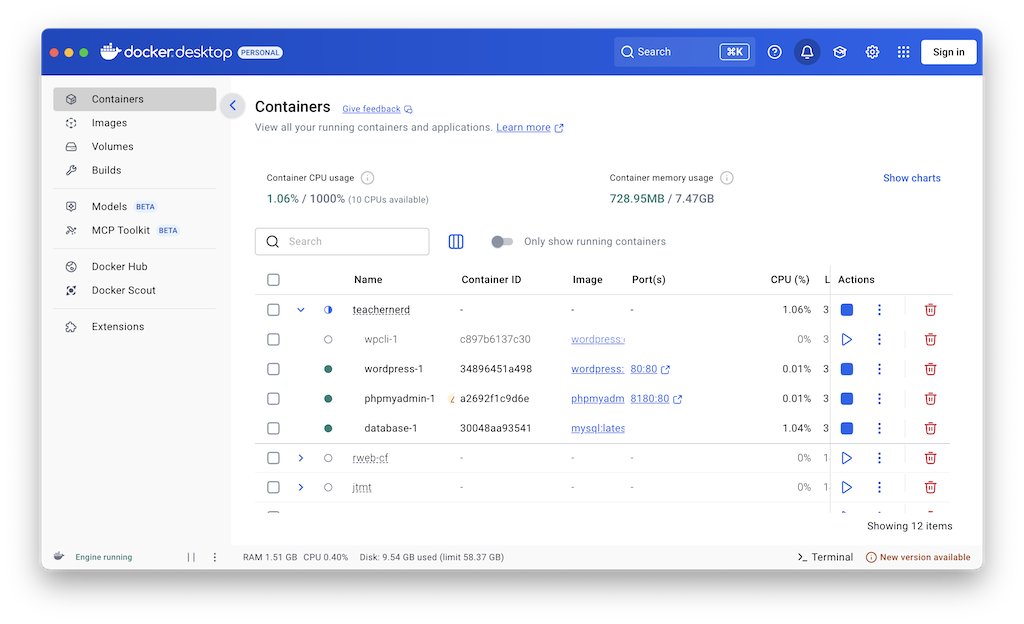This screenshot has height=624, width=1024.
Task: Open the Learn more link
Action: tap(530, 128)
